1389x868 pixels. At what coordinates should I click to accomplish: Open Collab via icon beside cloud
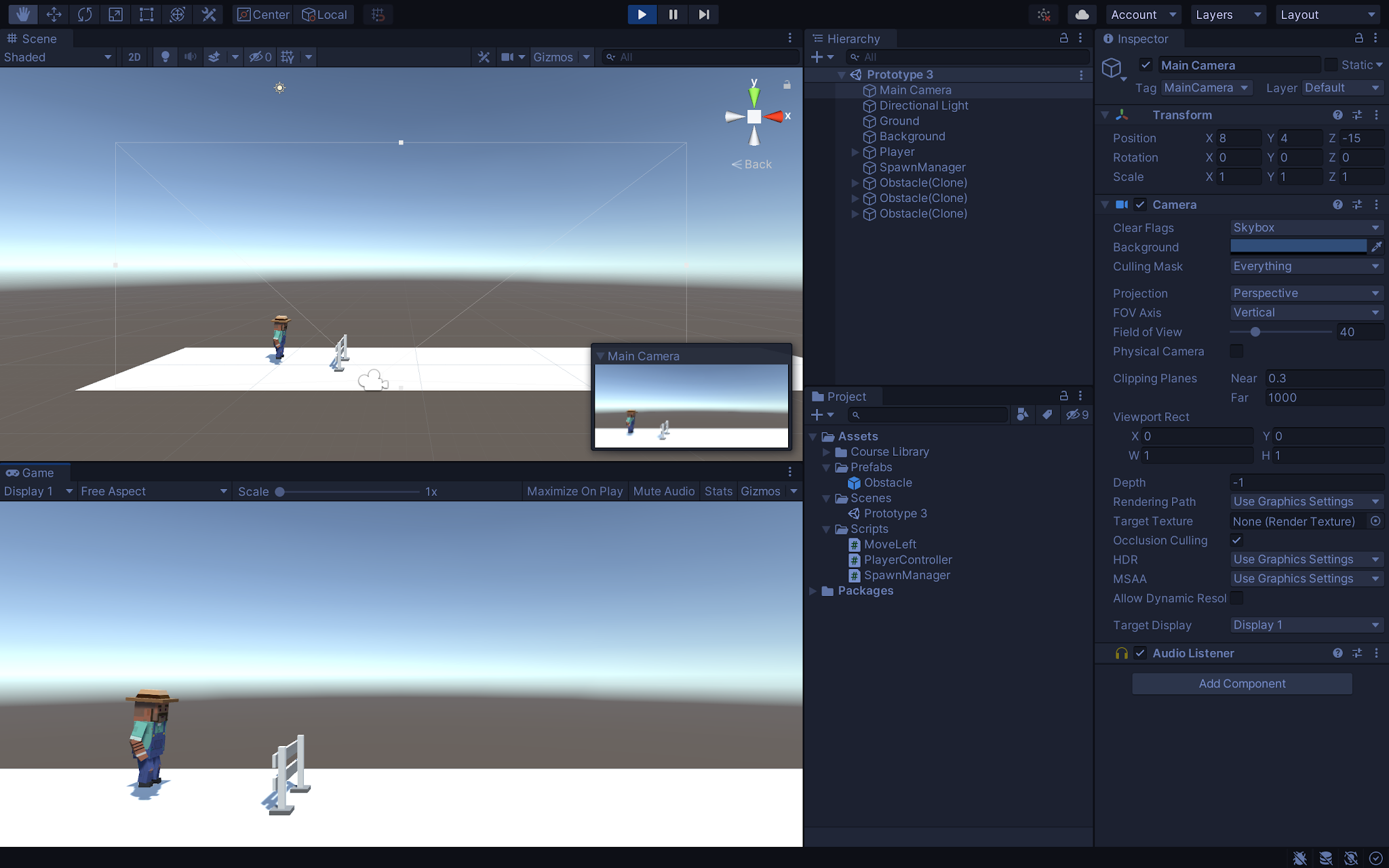click(x=1044, y=14)
